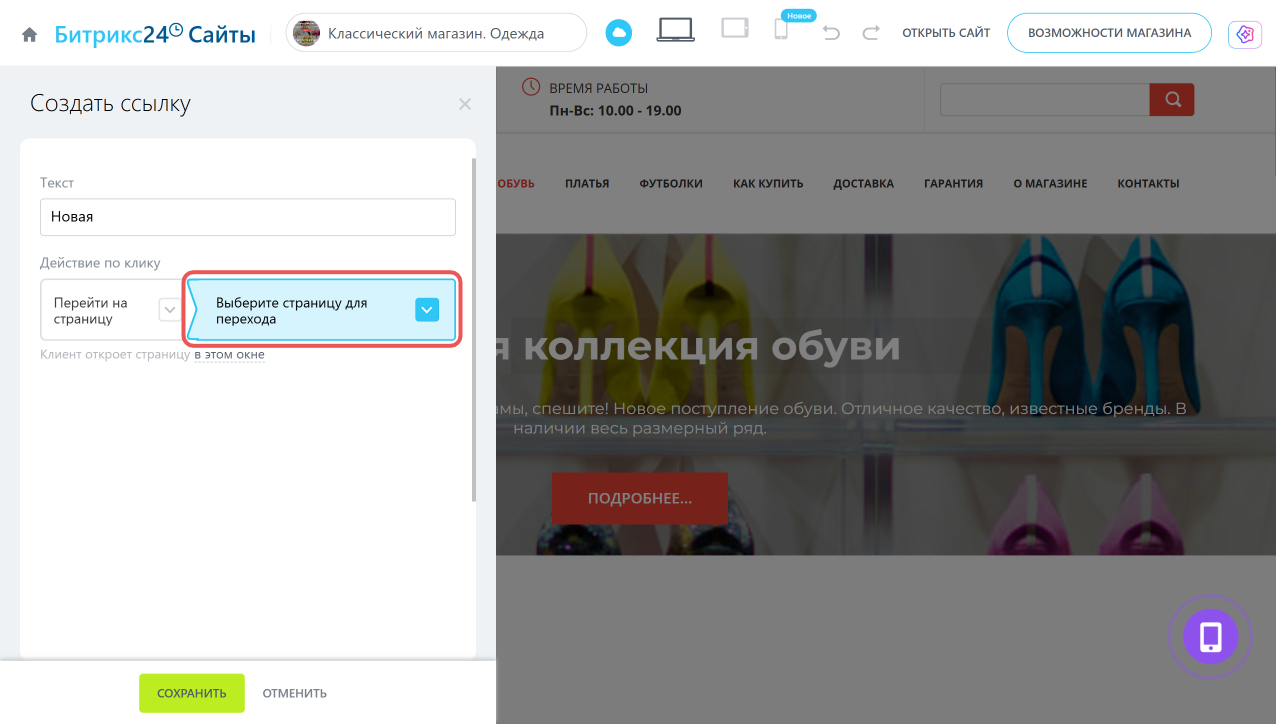The image size is (1276, 724).
Task: Open the Перейти на страницу action dropdown
Action: coord(112,310)
